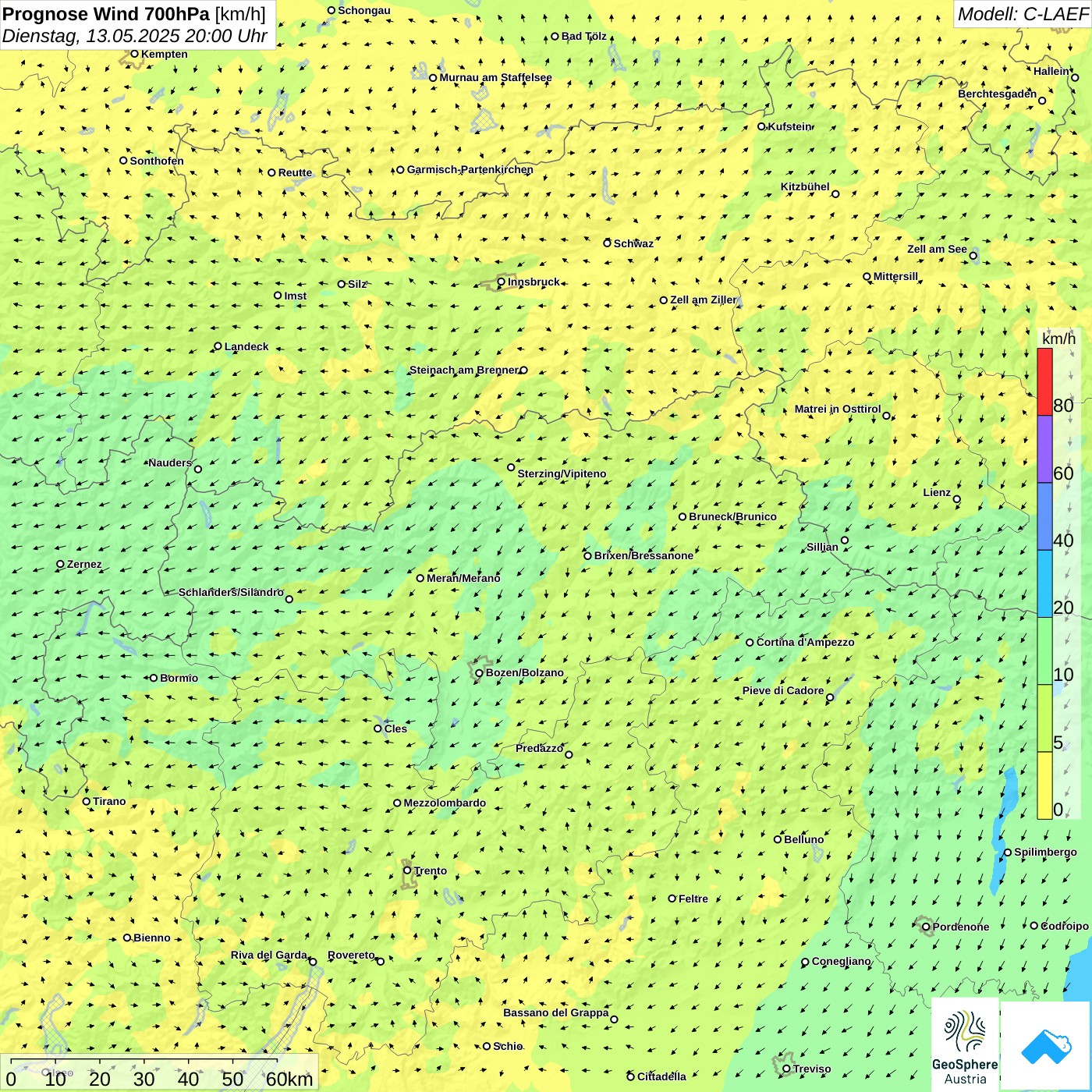This screenshot has width=1092, height=1092.
Task: Click the 'Treviso' label
Action: pyautogui.click(x=812, y=1069)
